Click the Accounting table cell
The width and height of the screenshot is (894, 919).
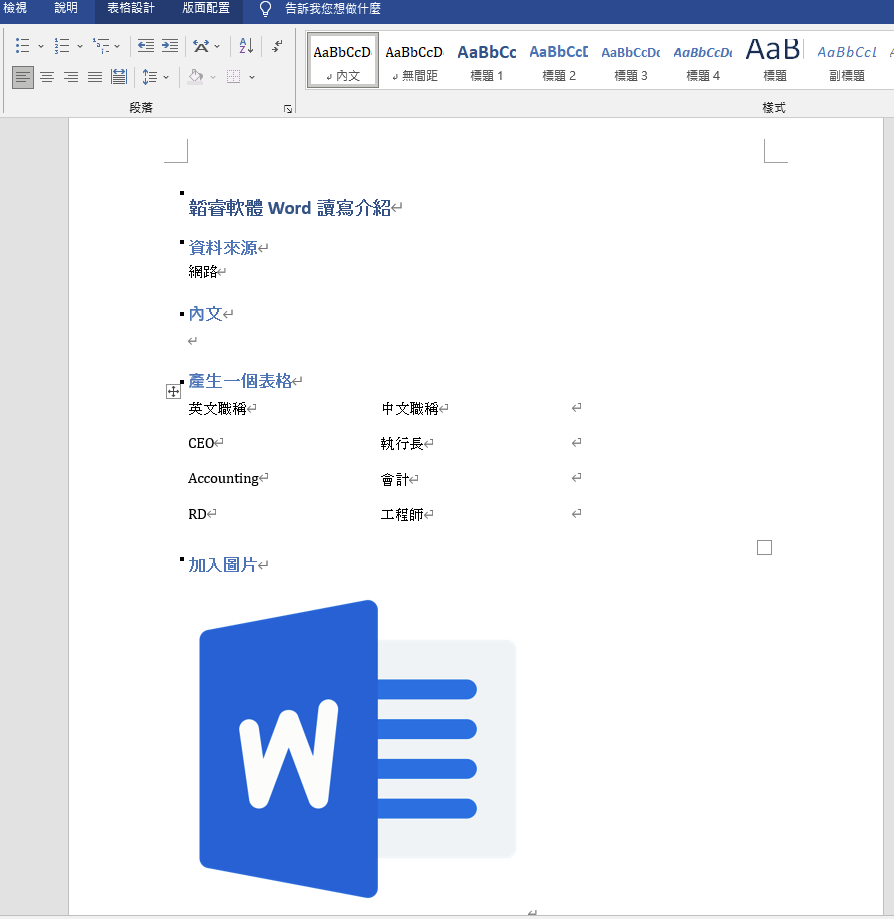[223, 479]
